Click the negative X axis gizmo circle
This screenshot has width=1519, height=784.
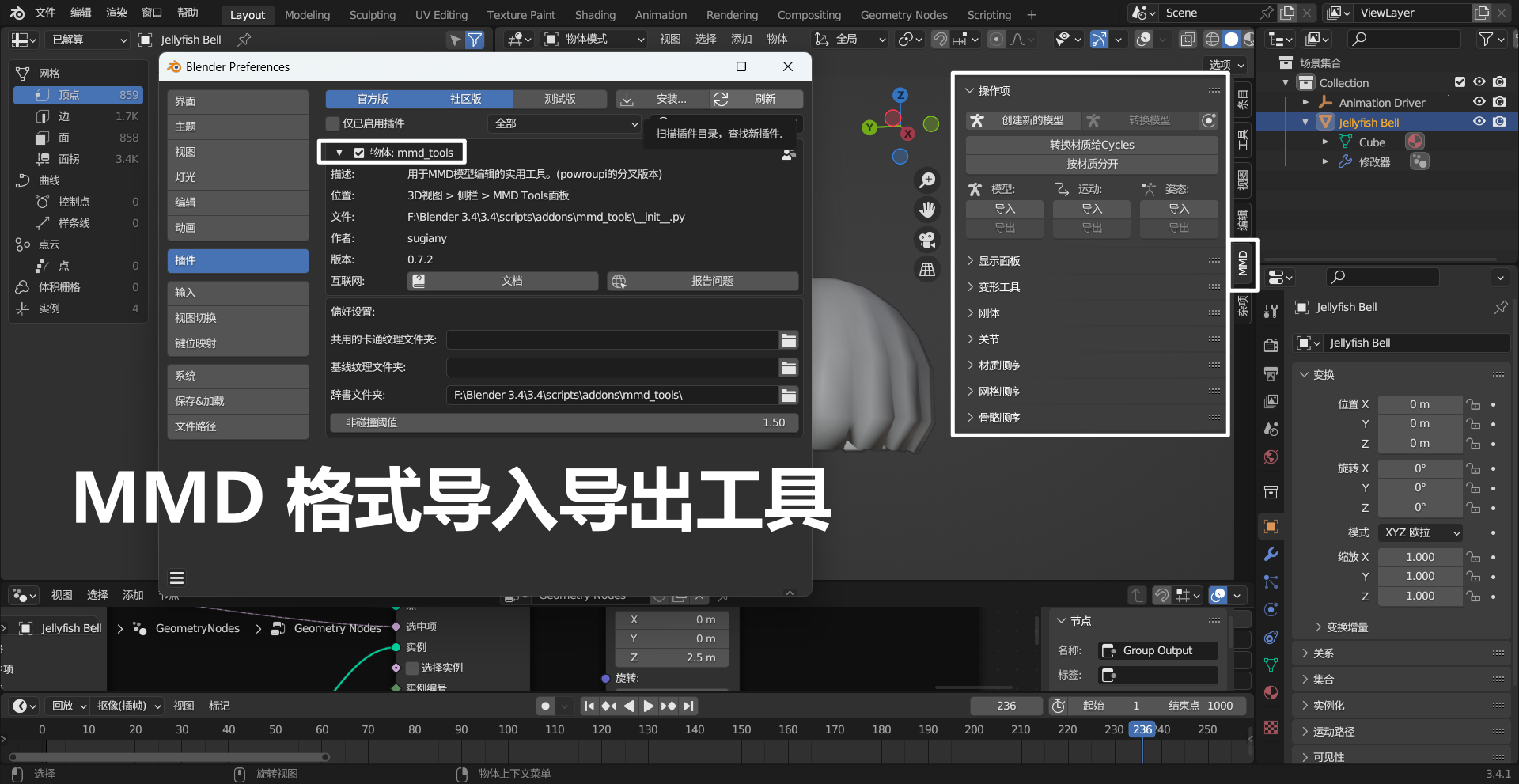pyautogui.click(x=893, y=119)
